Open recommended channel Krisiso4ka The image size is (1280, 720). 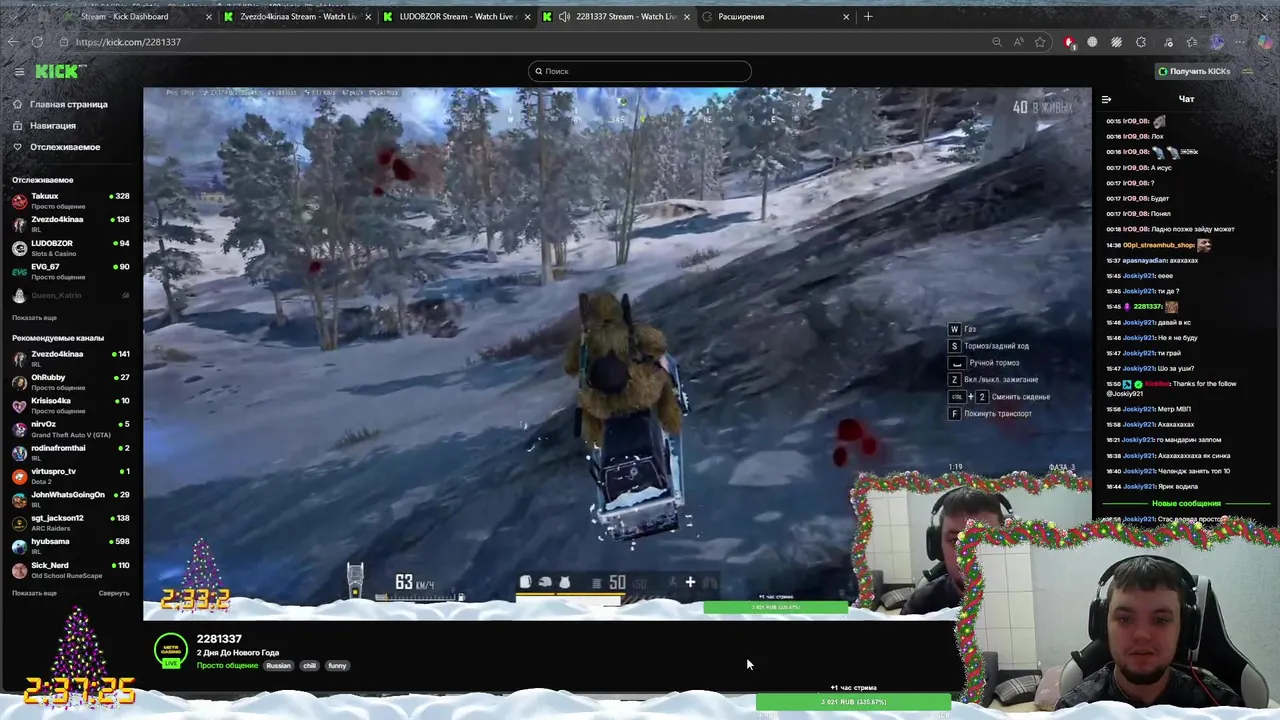[x=70, y=405]
